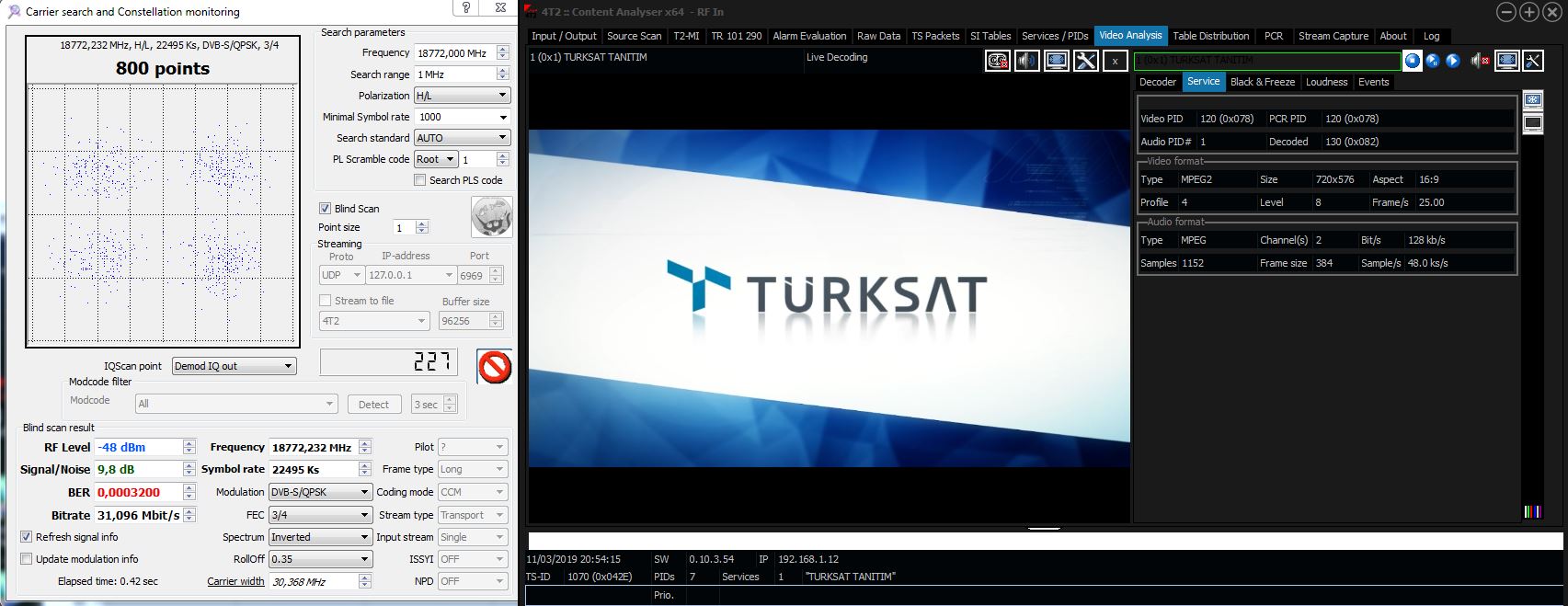Click the blue play/pause button
The width and height of the screenshot is (1568, 606).
coord(1433,61)
